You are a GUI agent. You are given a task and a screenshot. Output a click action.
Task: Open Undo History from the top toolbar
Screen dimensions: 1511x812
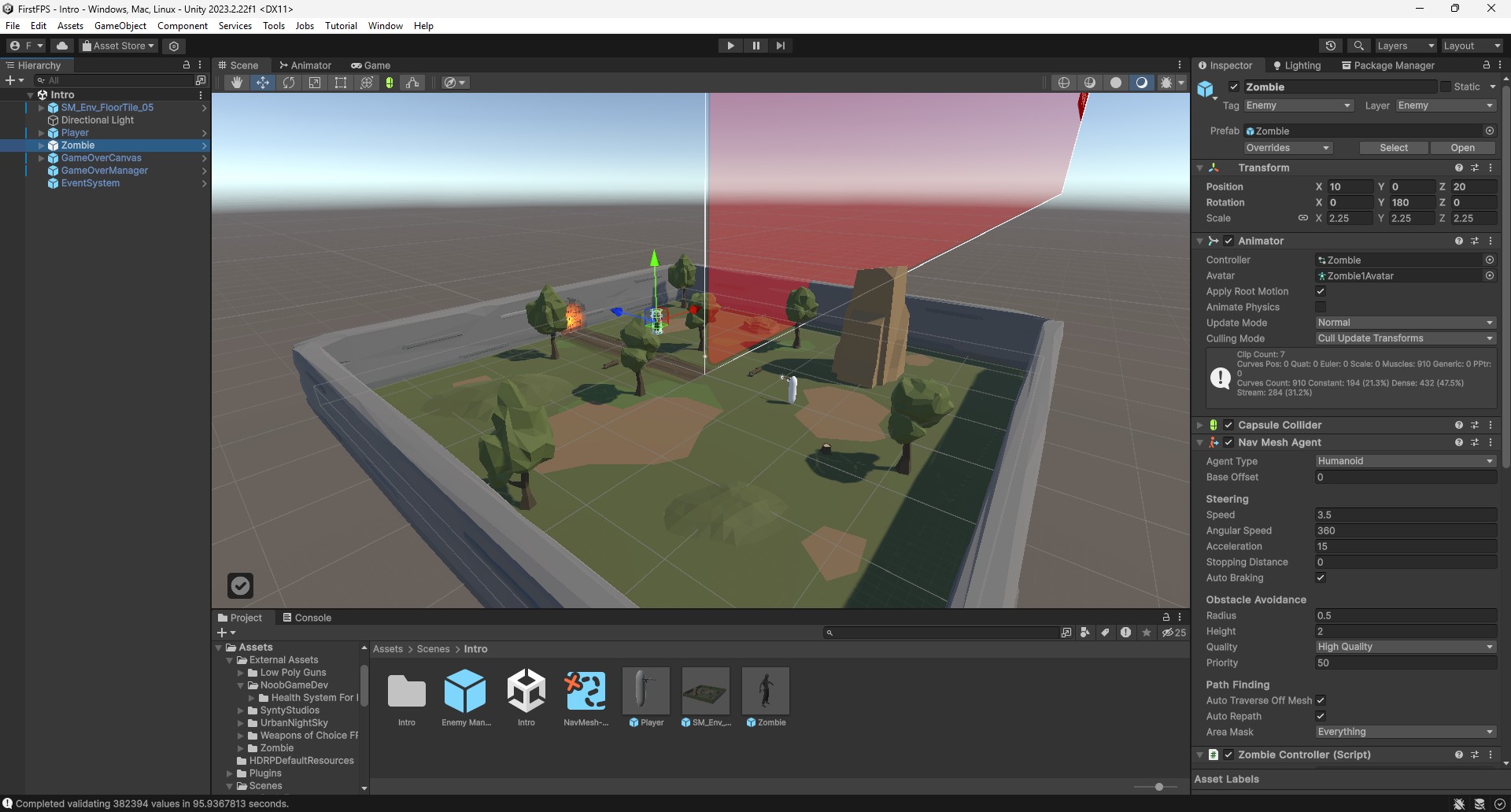click(1331, 46)
